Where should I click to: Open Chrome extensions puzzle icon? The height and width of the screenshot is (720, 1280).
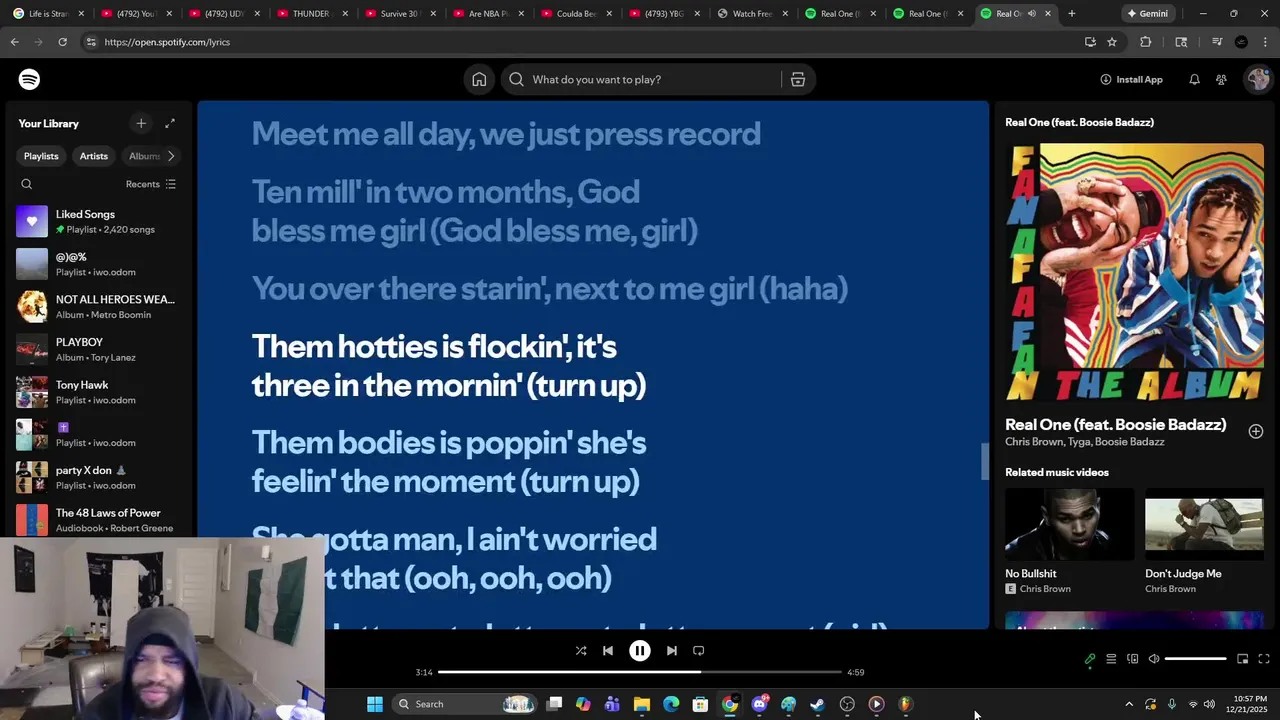(x=1146, y=42)
